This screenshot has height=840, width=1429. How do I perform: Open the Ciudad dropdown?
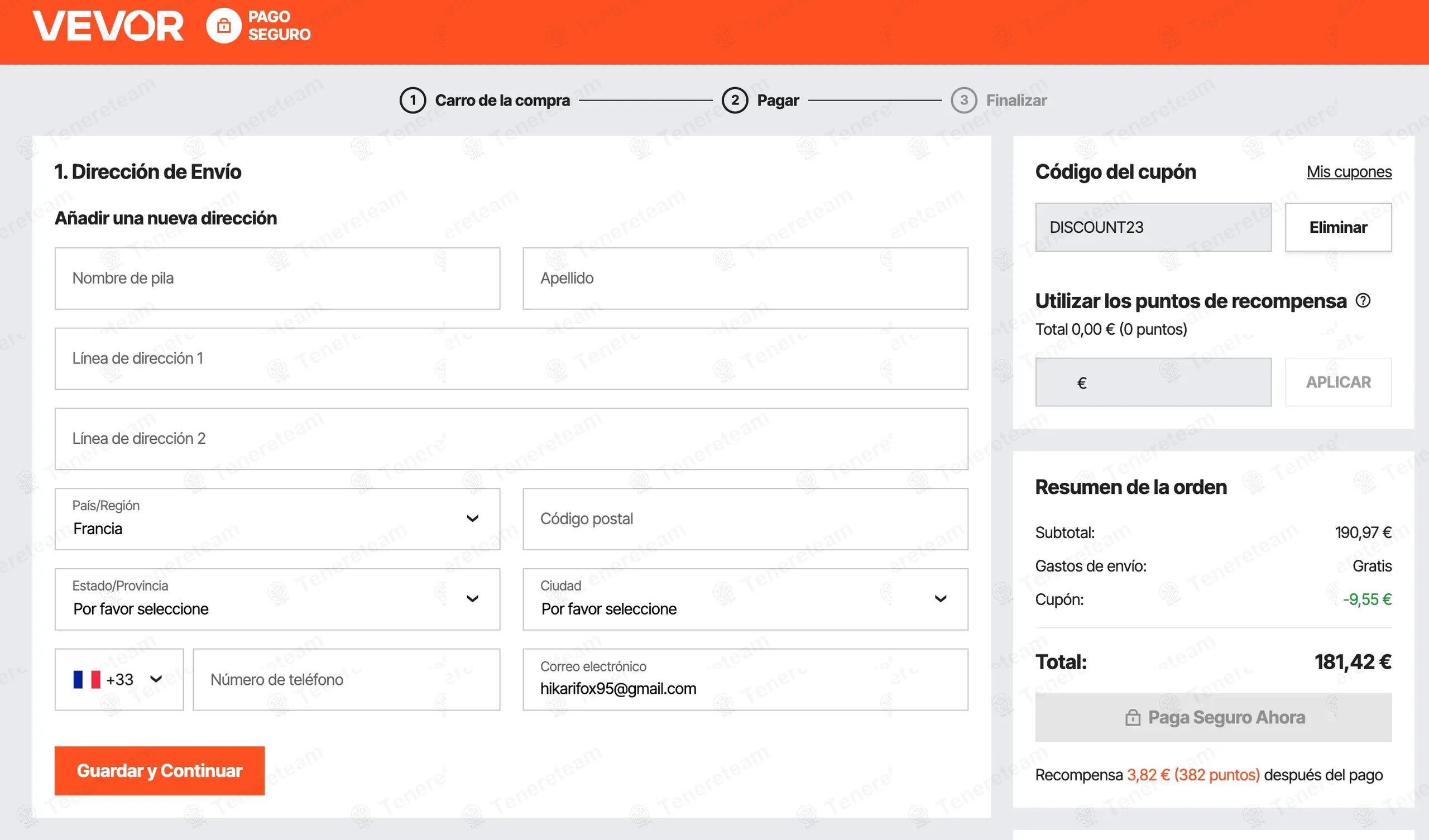[x=745, y=599]
